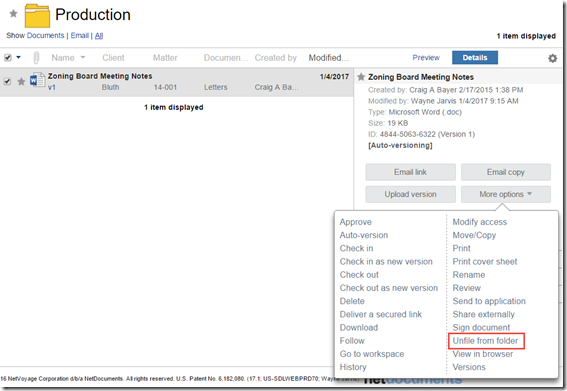Select Delete from the menu
The height and width of the screenshot is (391, 567).
pyautogui.click(x=352, y=301)
